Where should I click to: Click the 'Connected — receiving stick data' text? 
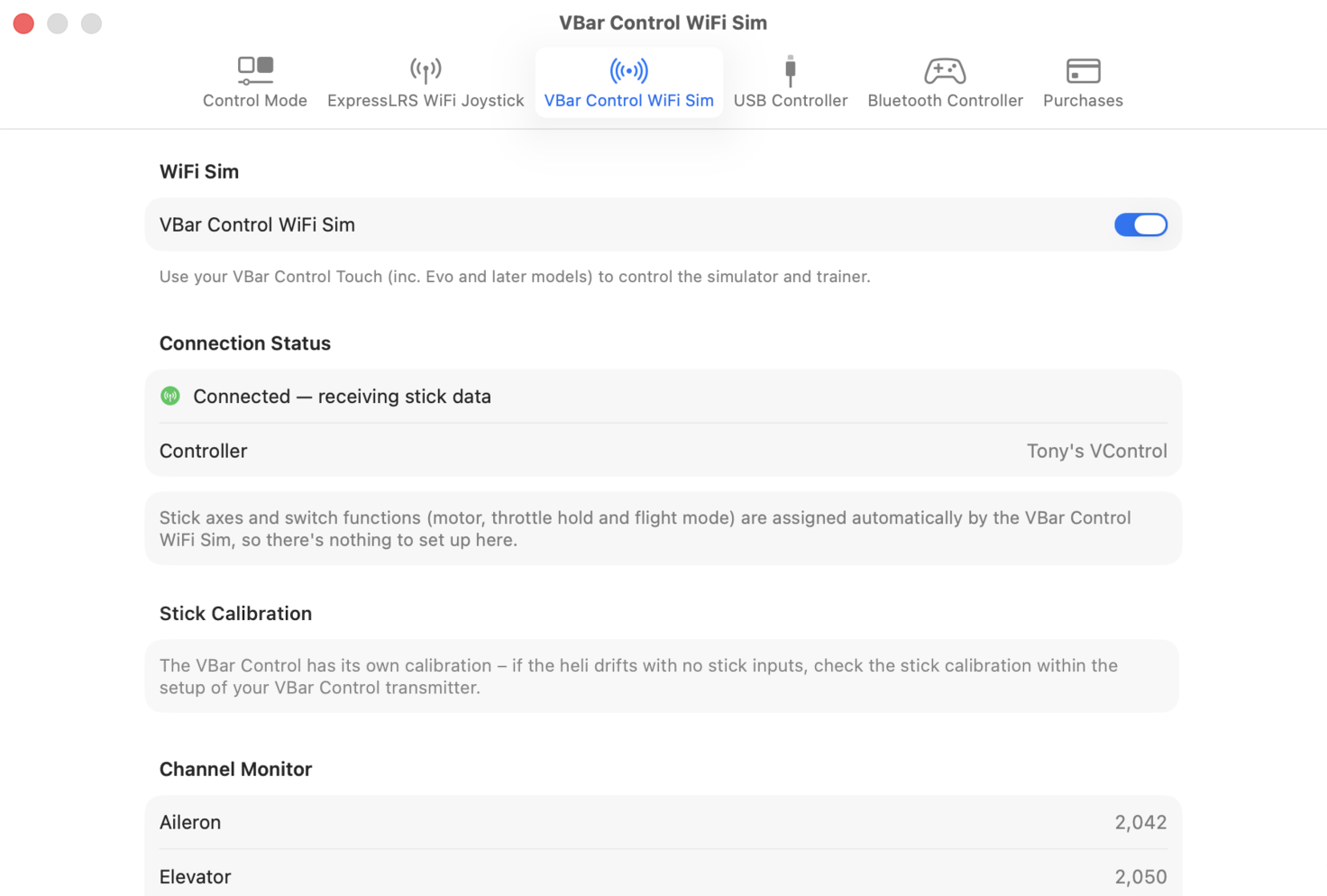click(x=342, y=397)
